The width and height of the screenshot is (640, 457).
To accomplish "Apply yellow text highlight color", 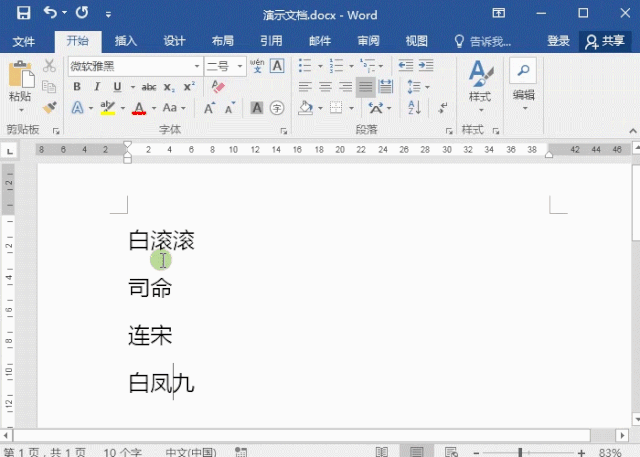I will 108,108.
